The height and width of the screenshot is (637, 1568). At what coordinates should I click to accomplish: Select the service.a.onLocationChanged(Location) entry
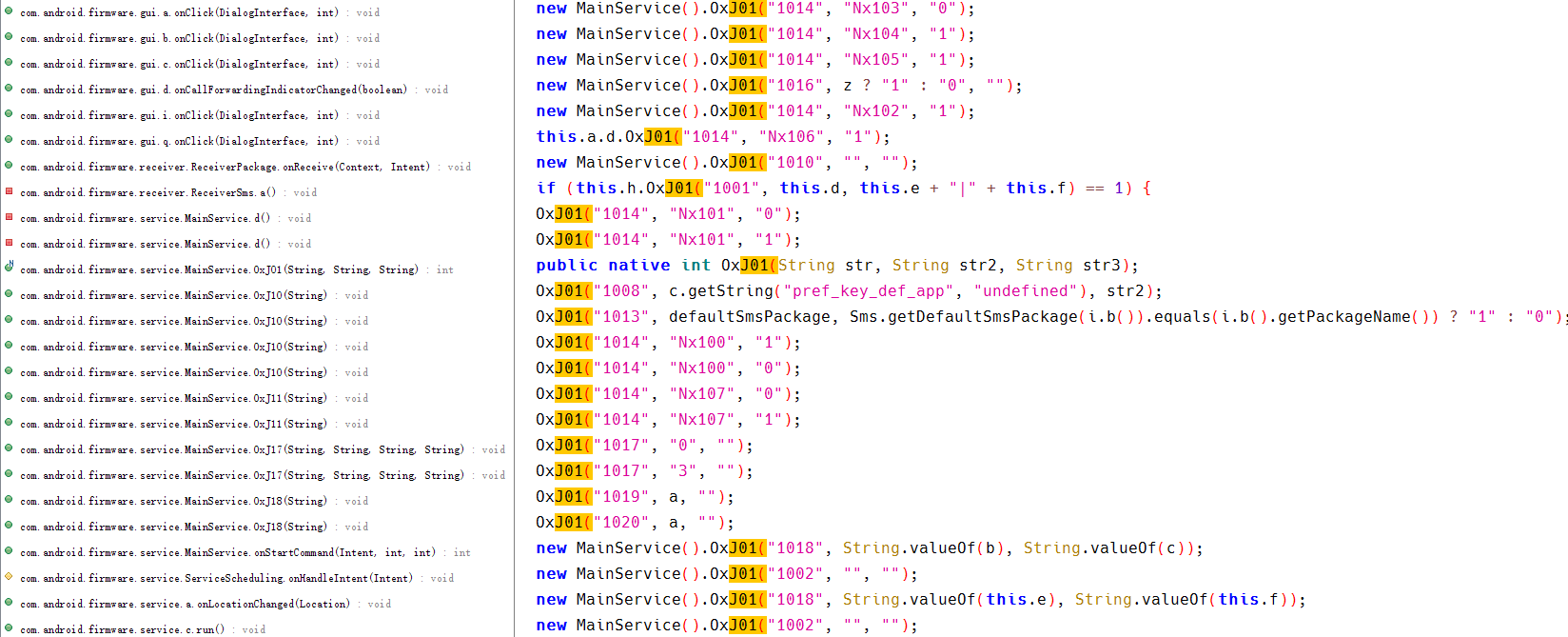coord(185,604)
